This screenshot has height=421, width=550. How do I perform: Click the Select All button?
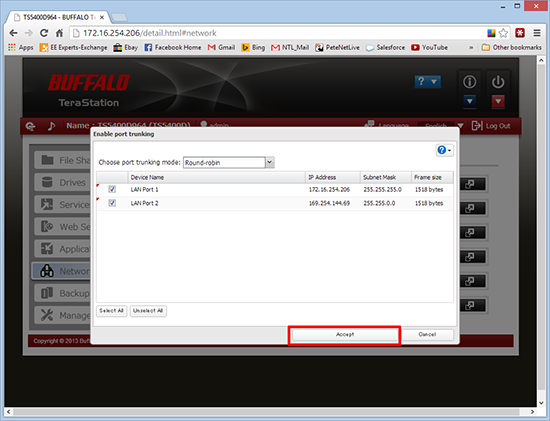(x=111, y=311)
